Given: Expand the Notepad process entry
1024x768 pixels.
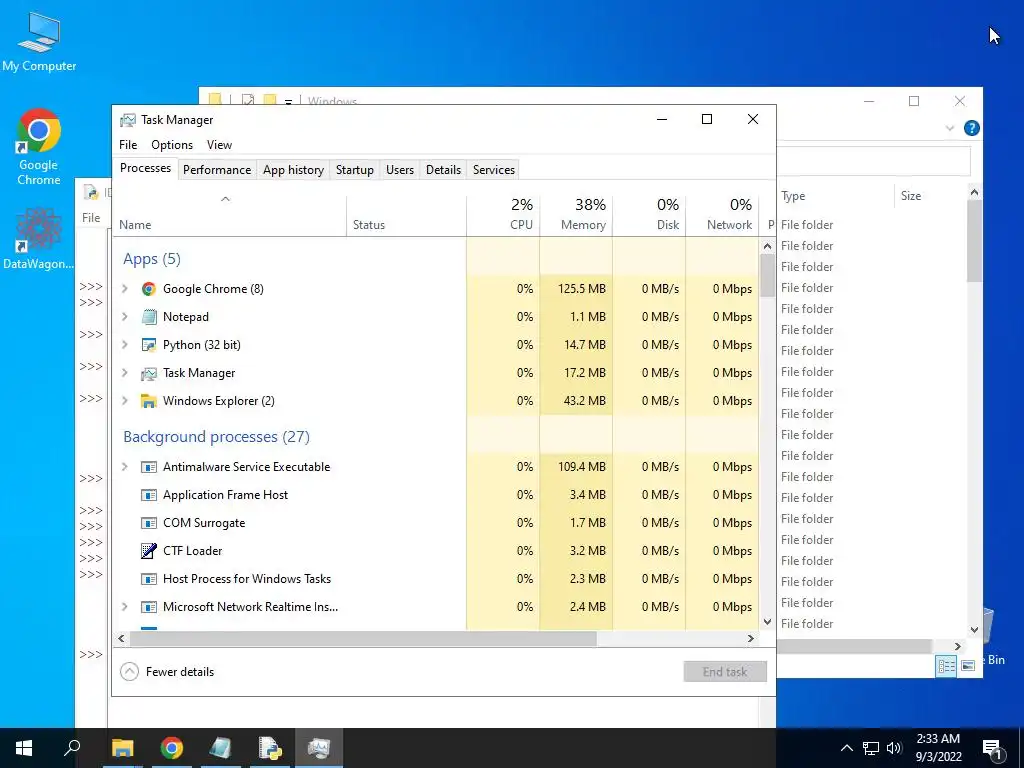Looking at the screenshot, I should click(x=125, y=317).
